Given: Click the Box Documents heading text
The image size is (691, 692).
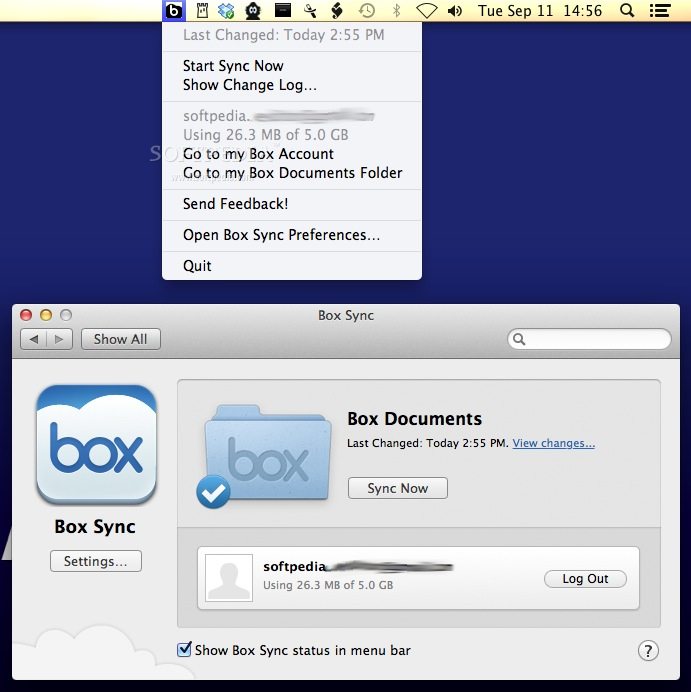Looking at the screenshot, I should (x=414, y=419).
